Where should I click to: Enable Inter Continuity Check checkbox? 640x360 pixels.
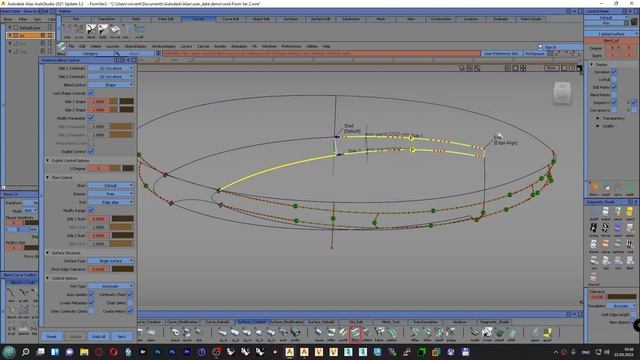pyautogui.click(x=91, y=311)
